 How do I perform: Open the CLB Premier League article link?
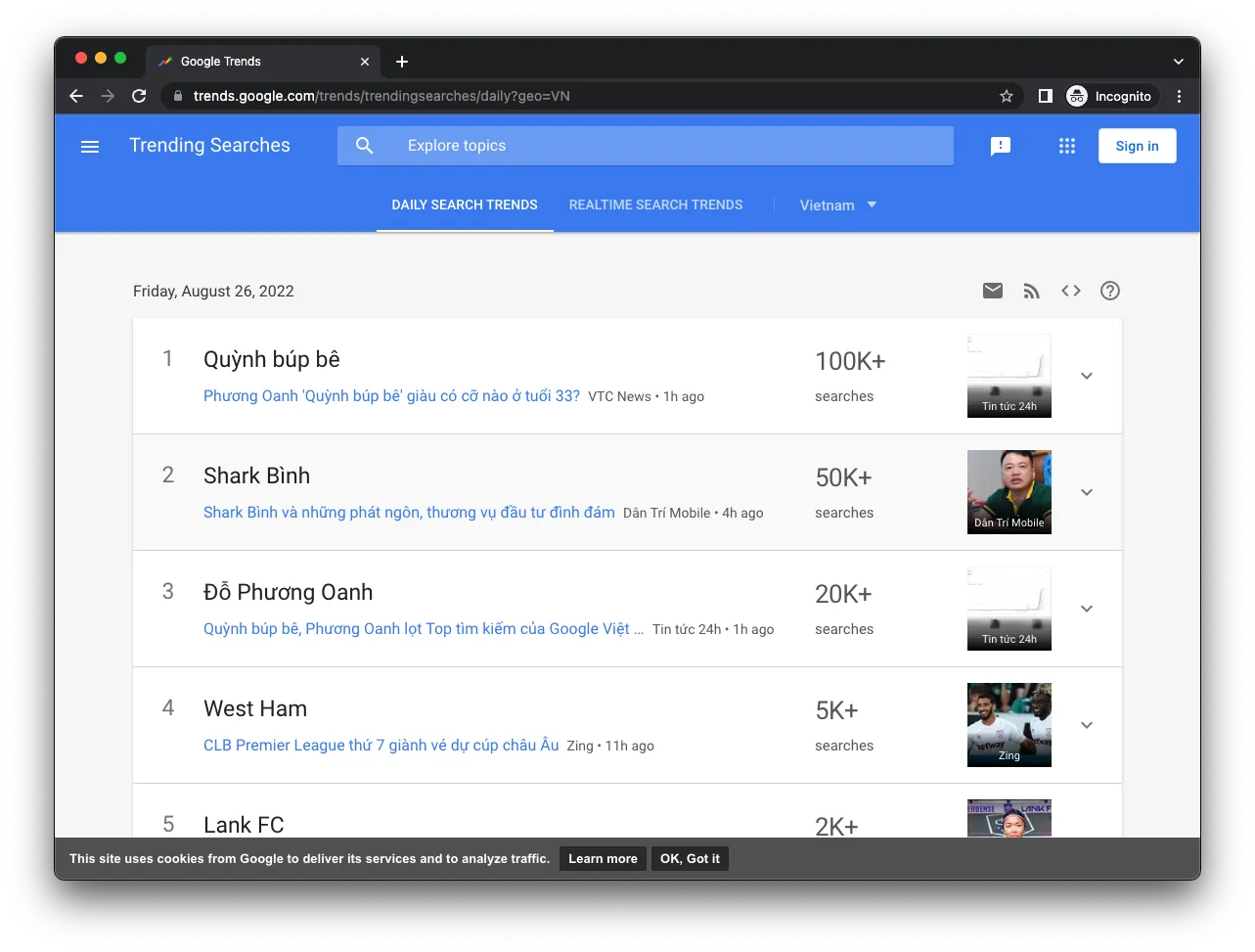[381, 746]
